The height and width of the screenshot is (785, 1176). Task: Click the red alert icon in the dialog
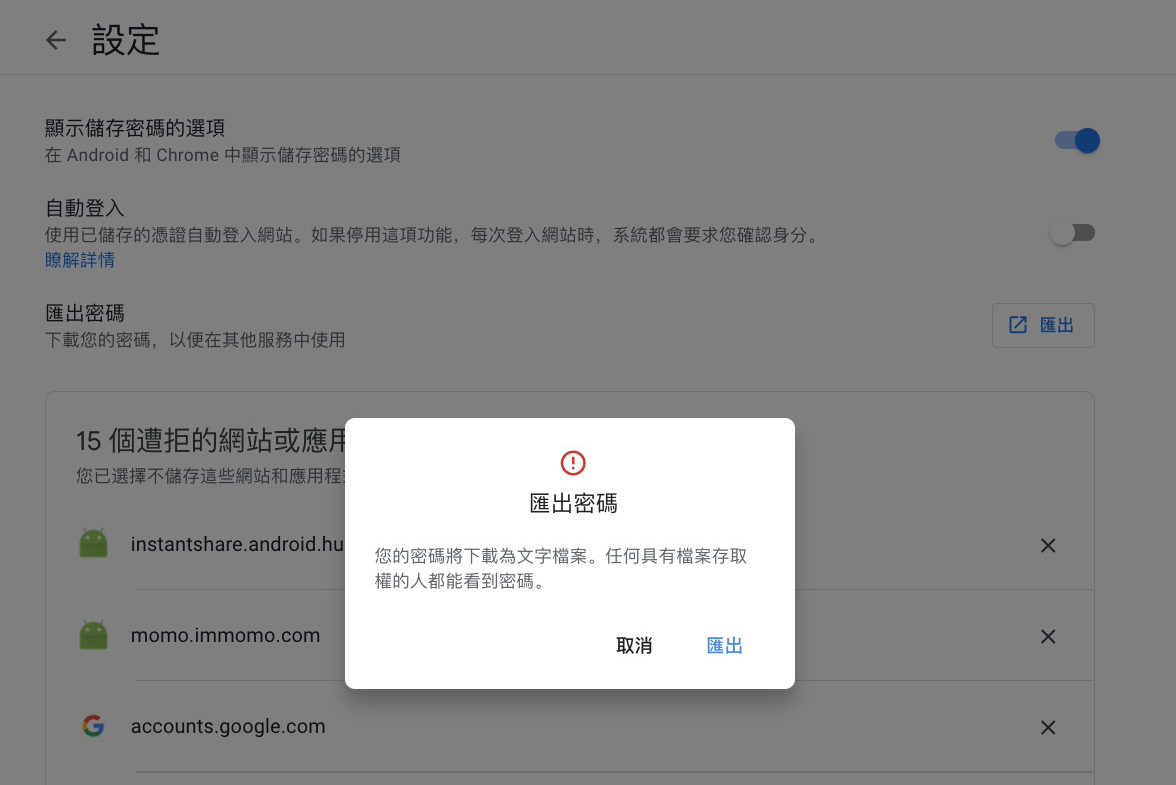click(x=571, y=463)
